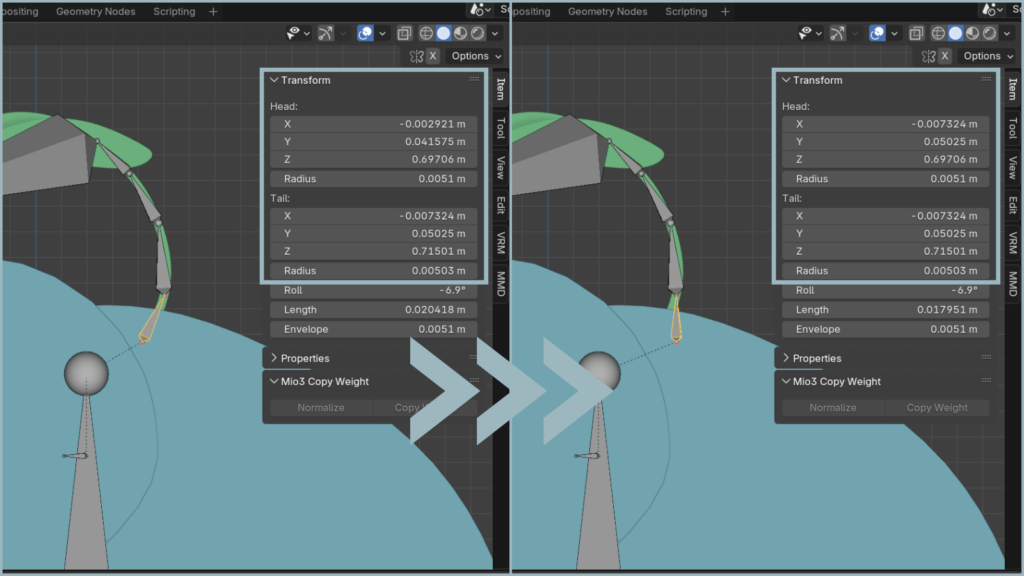Click Properties panel drag grip, right screenshot
Screen dimensions: 1024x576
click(986, 357)
